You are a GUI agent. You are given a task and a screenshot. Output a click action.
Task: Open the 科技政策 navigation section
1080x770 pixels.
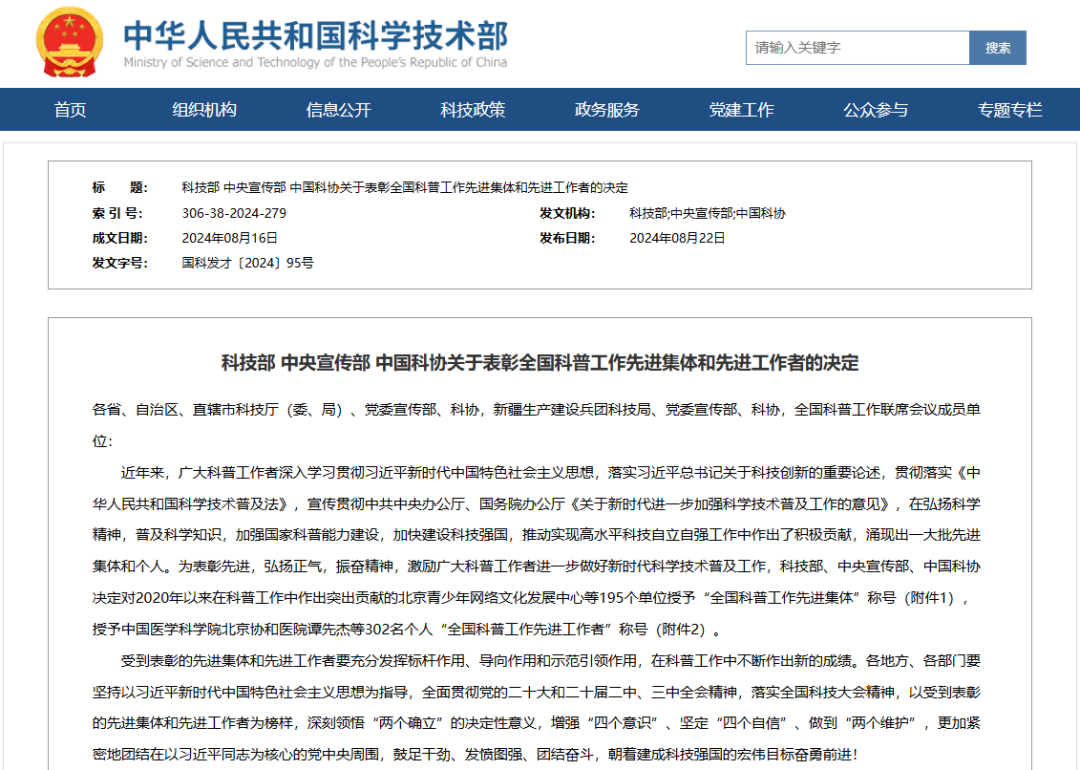click(x=473, y=110)
